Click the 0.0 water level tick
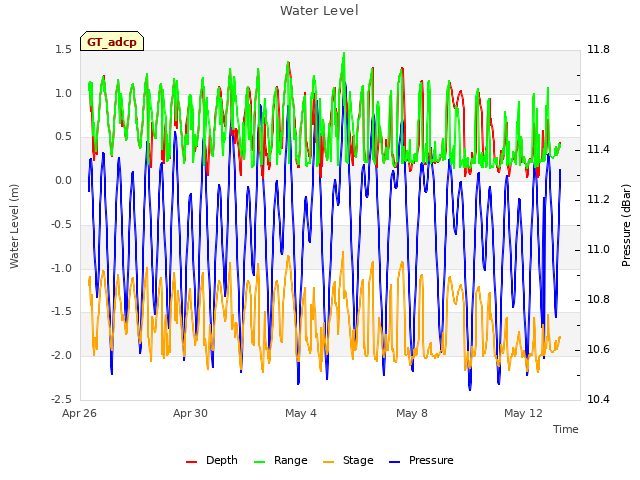Viewport: 640px width, 480px height. 63,180
